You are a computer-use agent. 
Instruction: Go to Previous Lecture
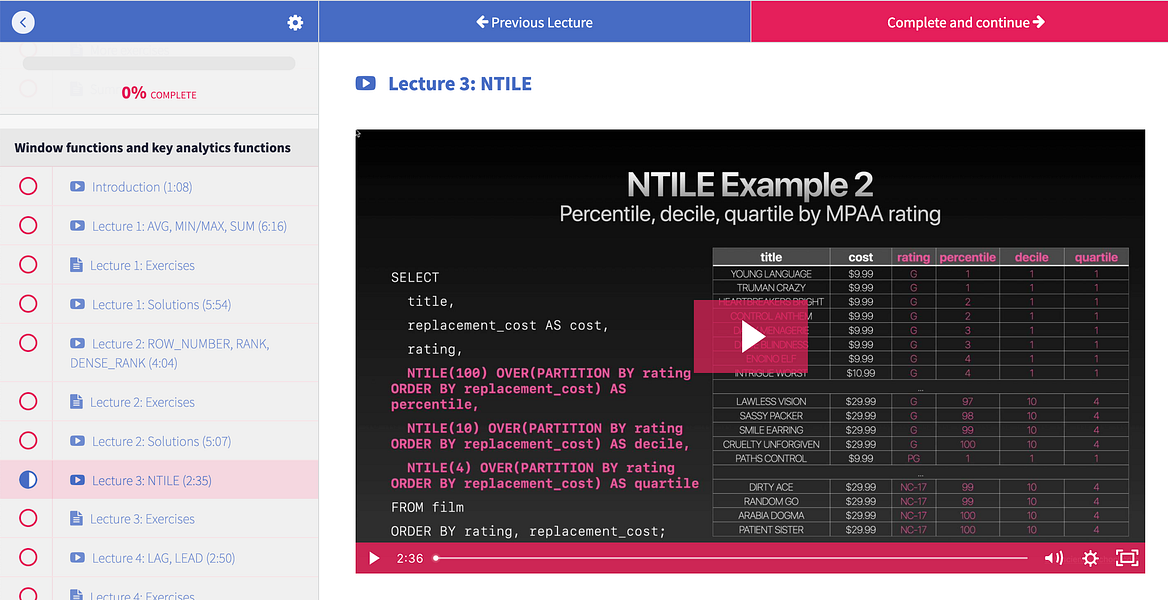point(534,22)
